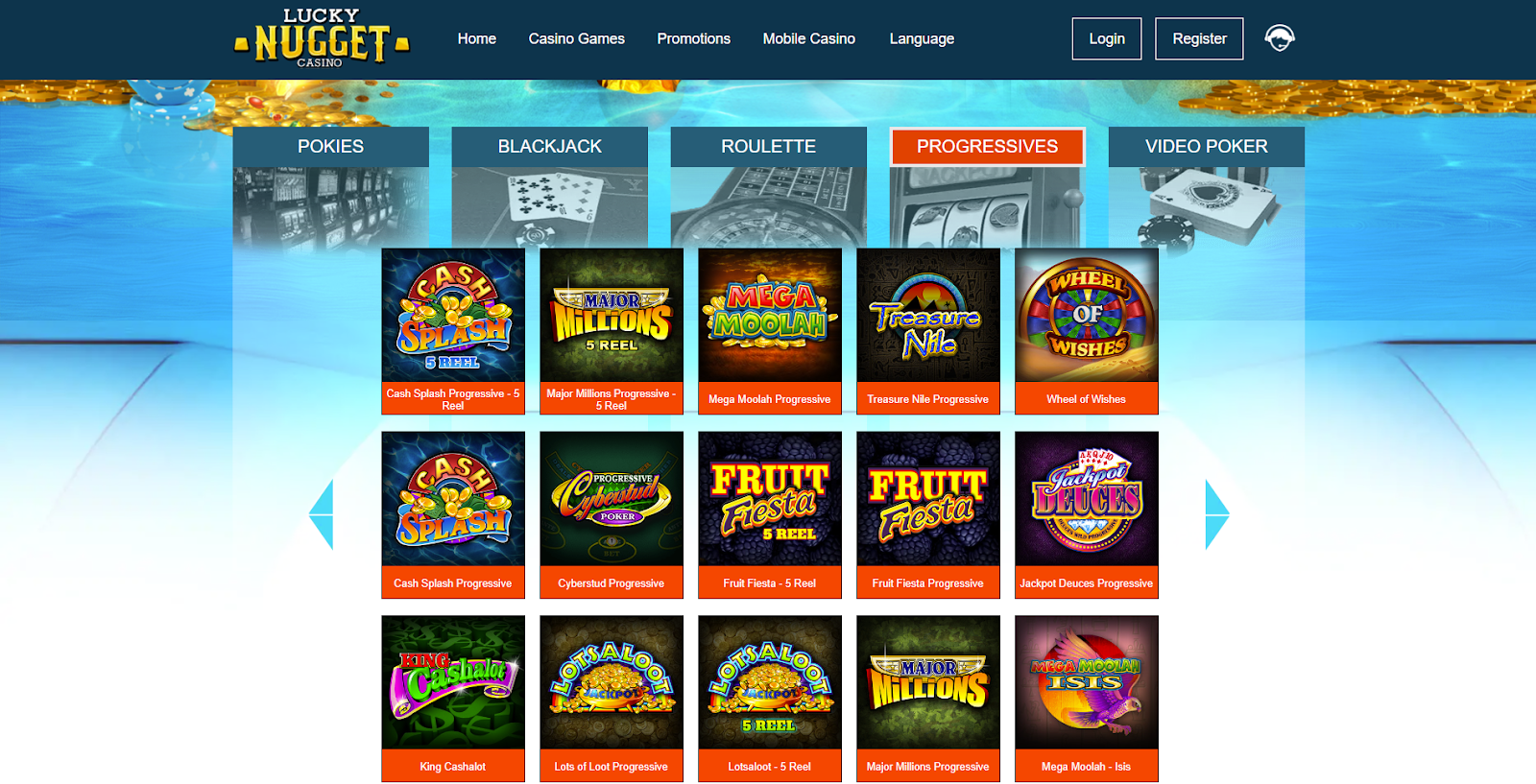Click the Register button

pyautogui.click(x=1199, y=38)
